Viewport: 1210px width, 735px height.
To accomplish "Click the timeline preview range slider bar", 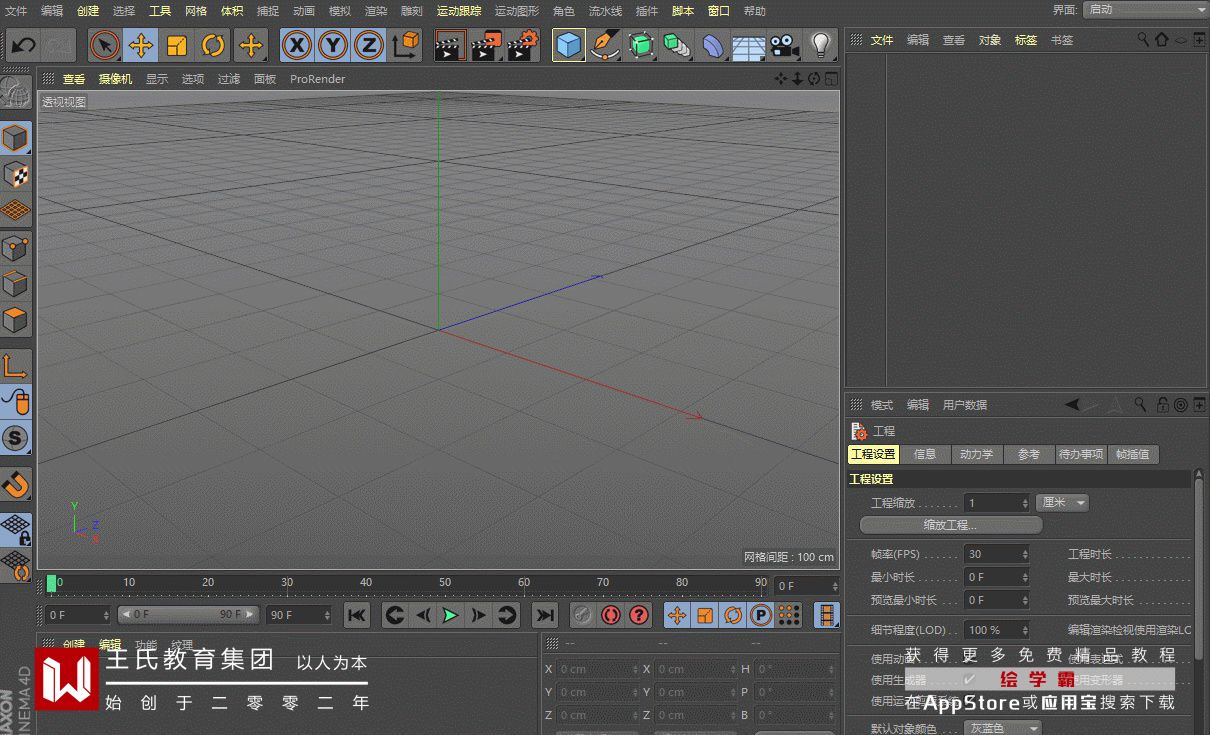I will 188,614.
